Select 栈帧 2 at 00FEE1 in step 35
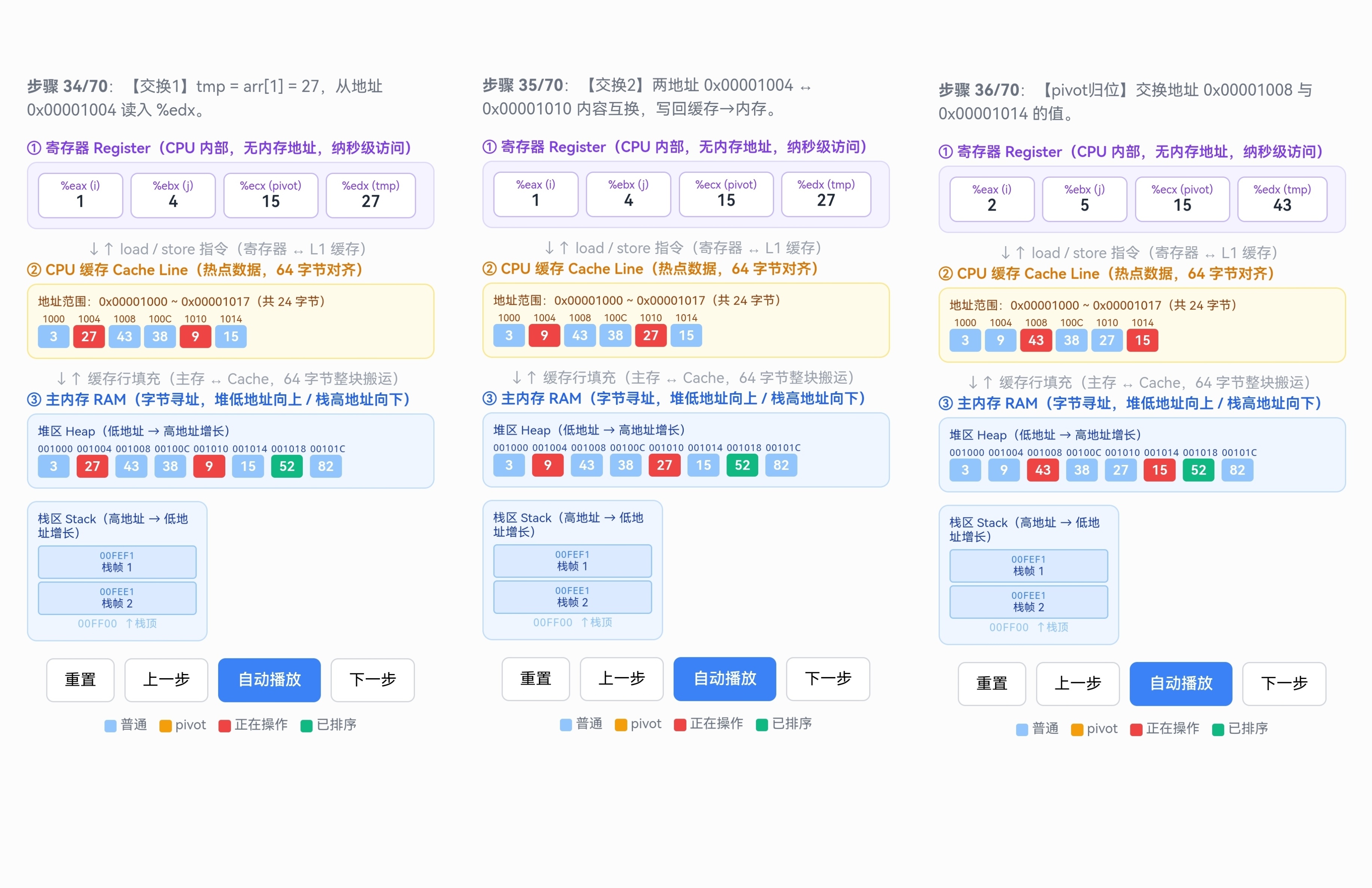This screenshot has height=888, width=1372. point(573,597)
